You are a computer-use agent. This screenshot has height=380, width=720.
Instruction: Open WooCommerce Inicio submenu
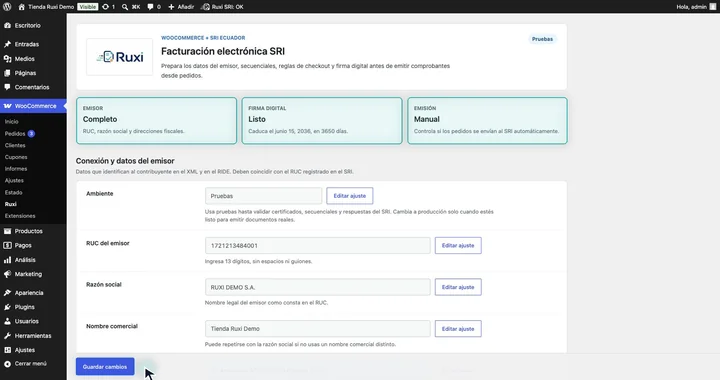click(11, 122)
